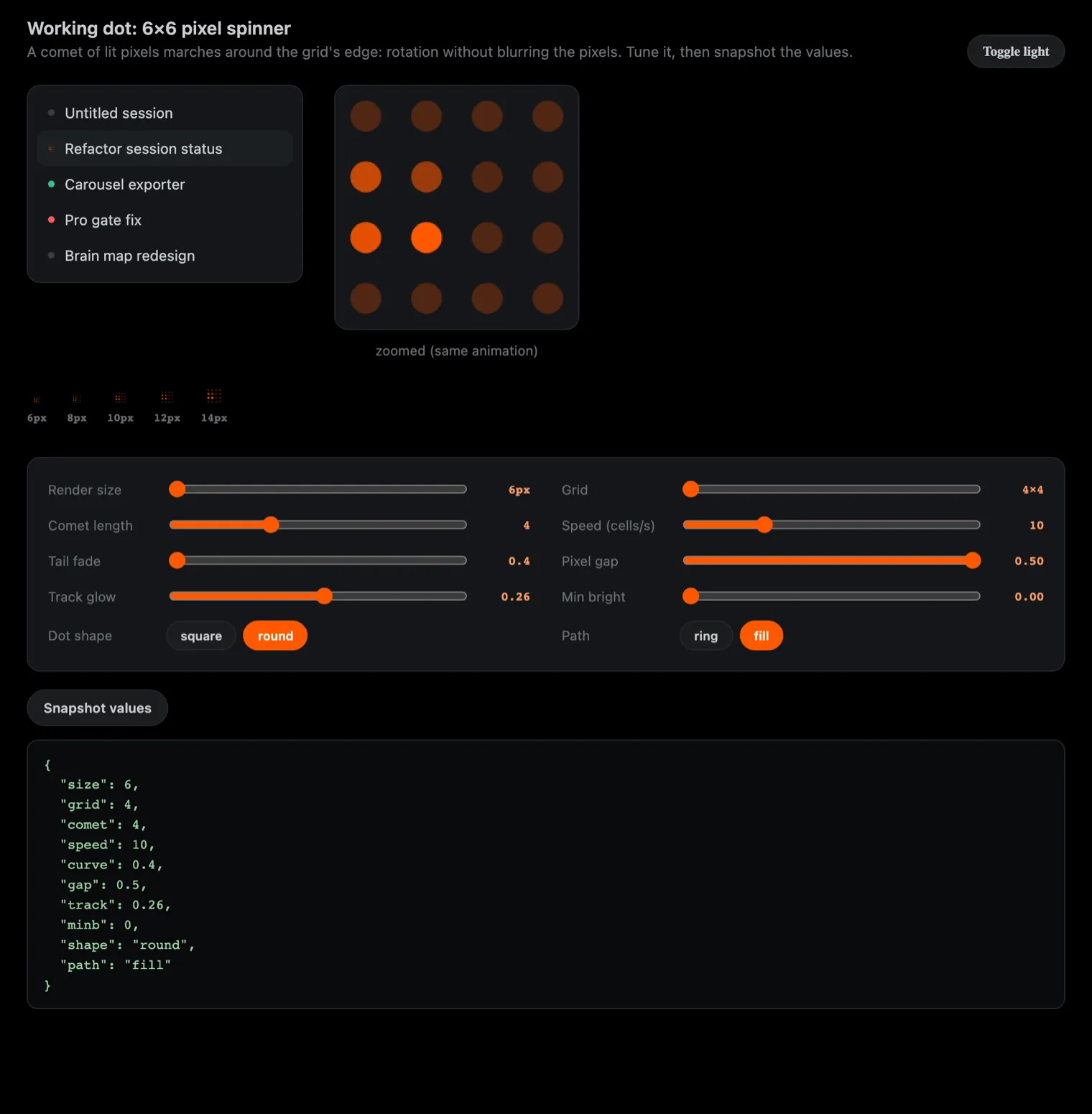Click the brightest dot in the zoomed spinner preview
Screen dimensions: 1092x1114
coord(427,238)
